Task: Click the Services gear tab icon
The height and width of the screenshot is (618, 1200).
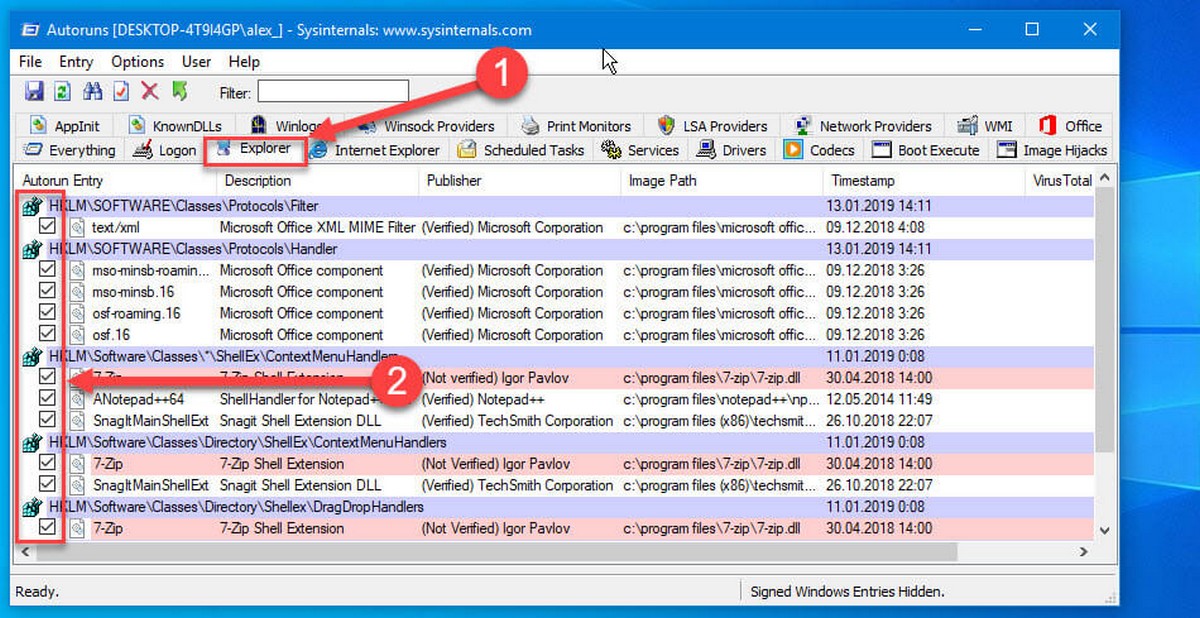Action: 611,150
